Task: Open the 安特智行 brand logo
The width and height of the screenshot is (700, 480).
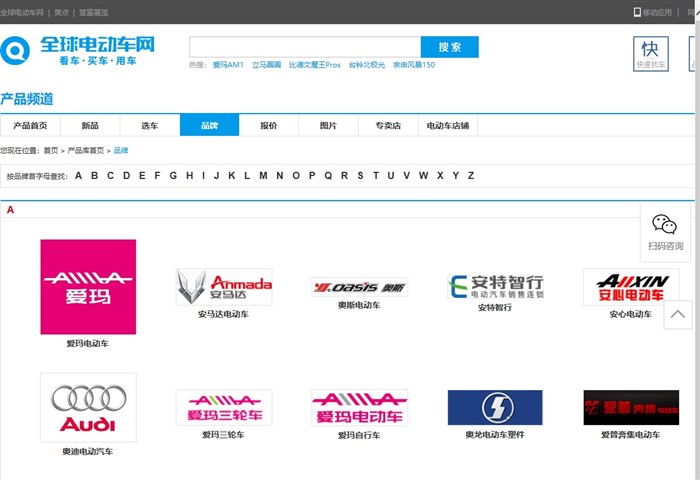Action: (x=495, y=287)
